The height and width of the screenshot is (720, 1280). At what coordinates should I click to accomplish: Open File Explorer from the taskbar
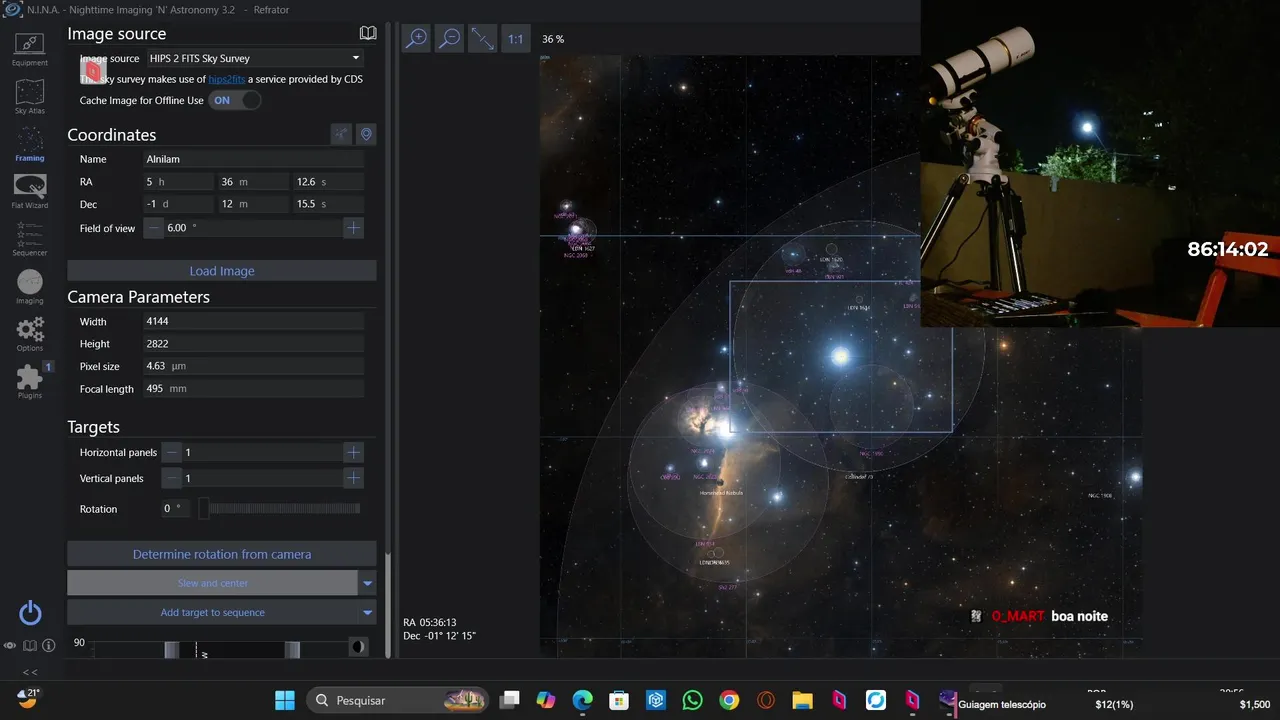pos(802,700)
